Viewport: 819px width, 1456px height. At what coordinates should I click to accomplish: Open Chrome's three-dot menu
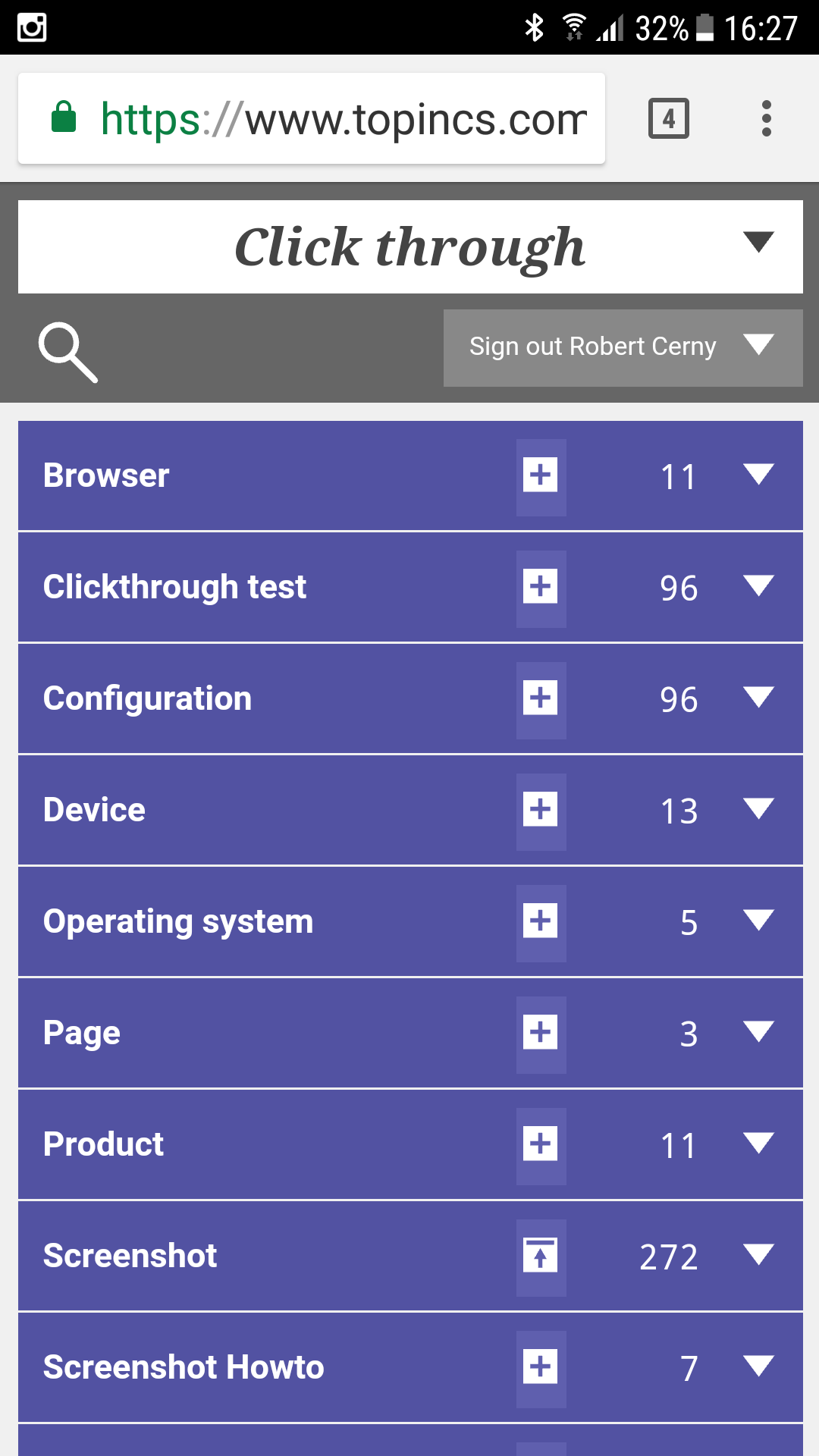point(767,119)
